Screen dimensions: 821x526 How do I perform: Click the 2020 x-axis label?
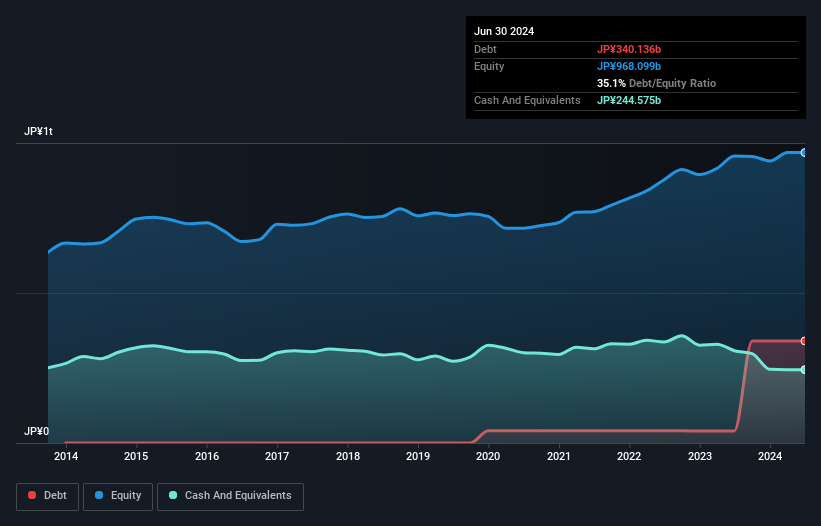tap(488, 456)
